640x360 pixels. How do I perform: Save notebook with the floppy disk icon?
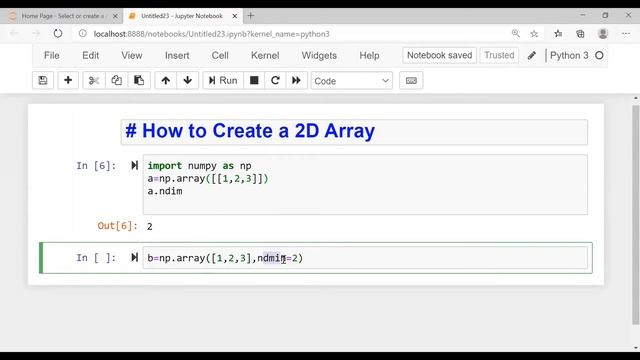(43, 80)
